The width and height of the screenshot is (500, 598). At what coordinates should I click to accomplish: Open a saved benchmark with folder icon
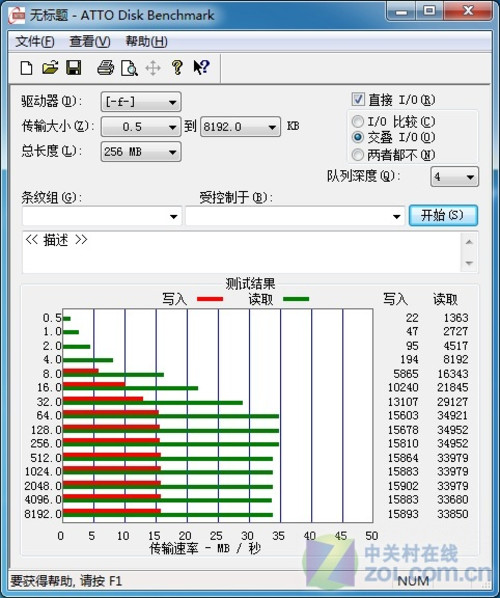click(x=50, y=68)
